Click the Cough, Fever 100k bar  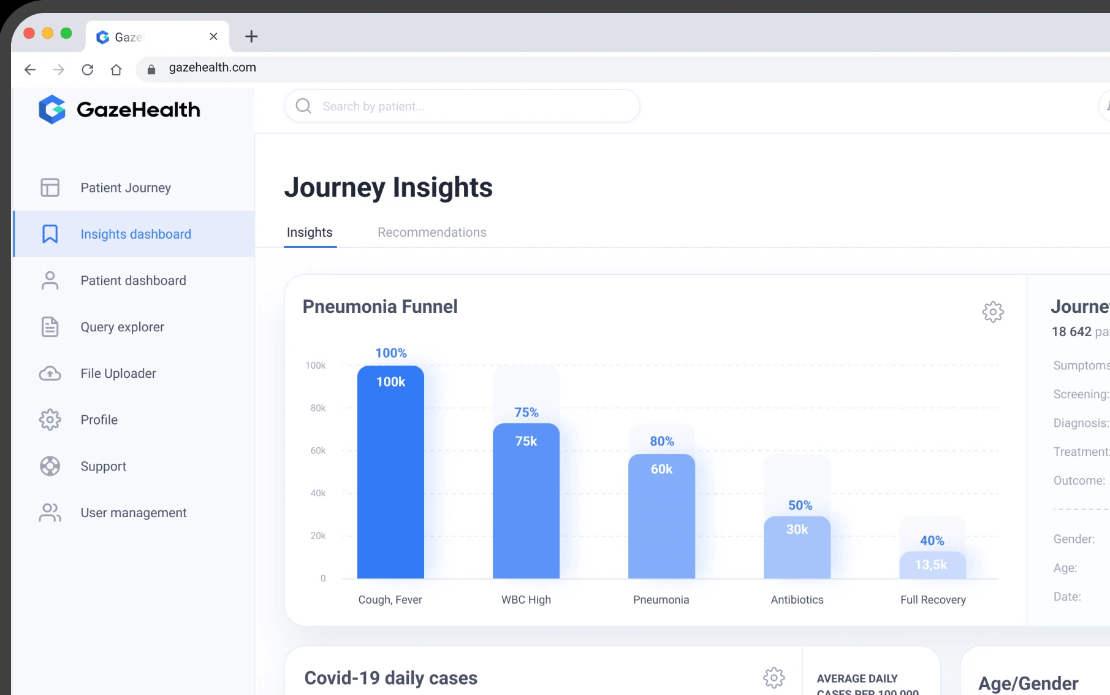point(391,472)
